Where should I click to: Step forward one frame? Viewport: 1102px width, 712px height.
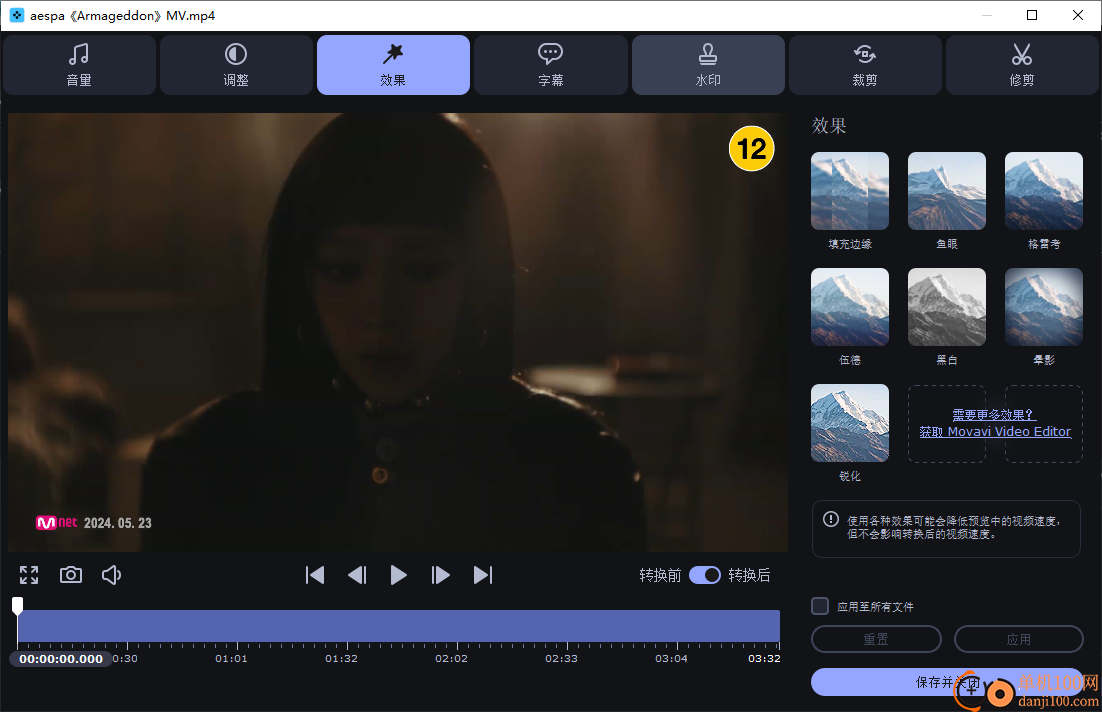pos(441,575)
